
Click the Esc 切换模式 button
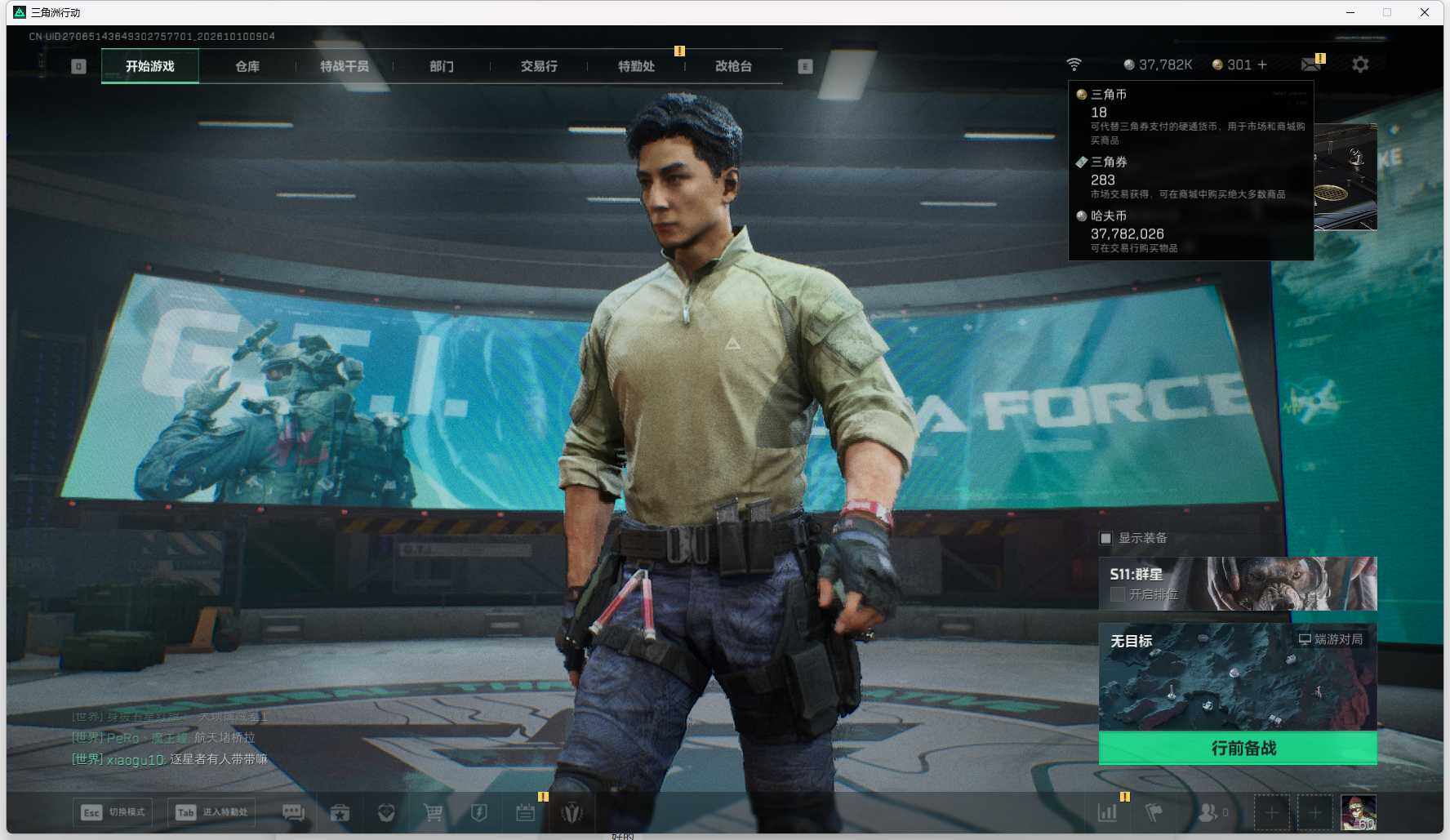113,812
